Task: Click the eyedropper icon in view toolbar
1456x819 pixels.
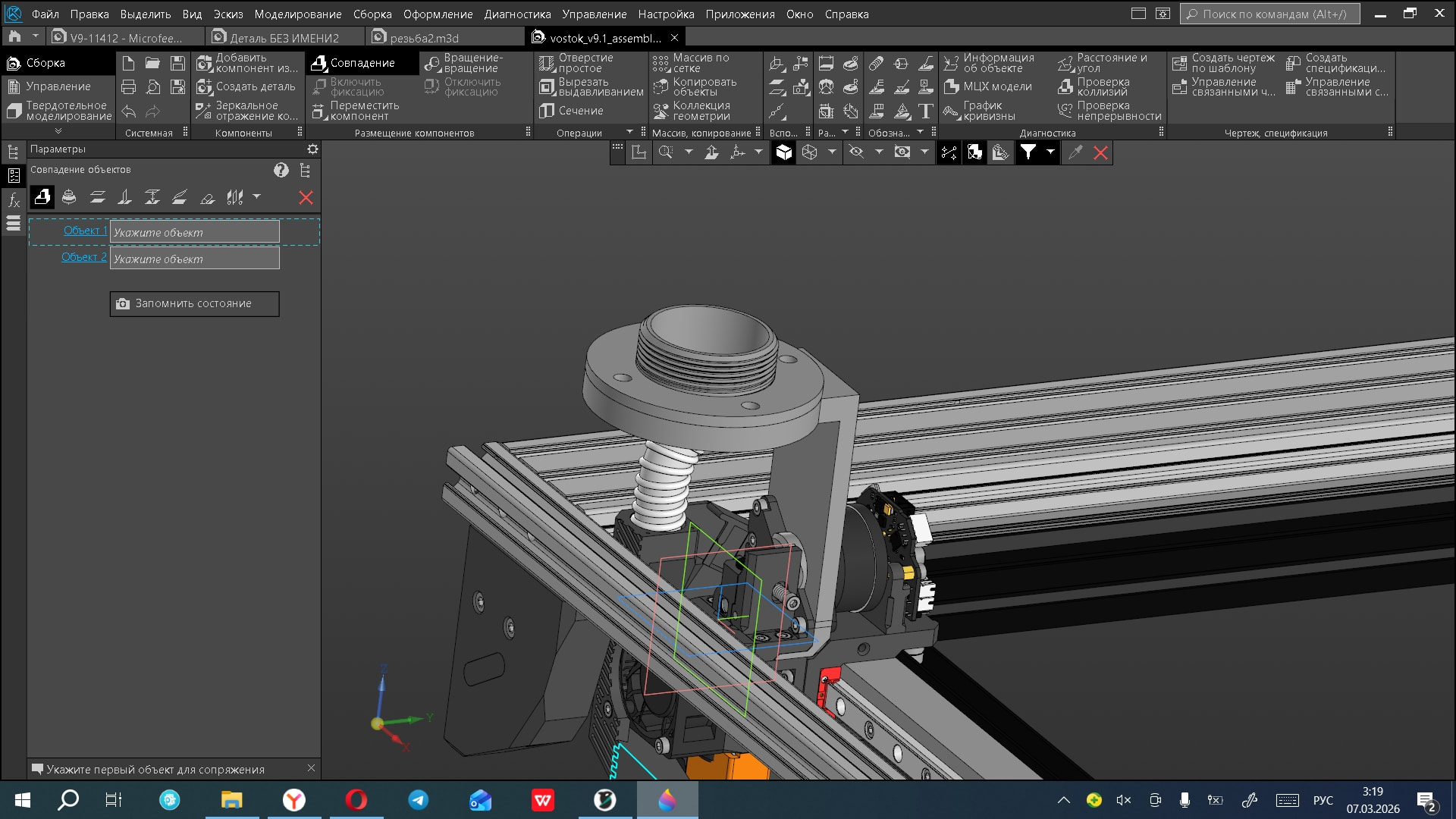Action: [1075, 152]
